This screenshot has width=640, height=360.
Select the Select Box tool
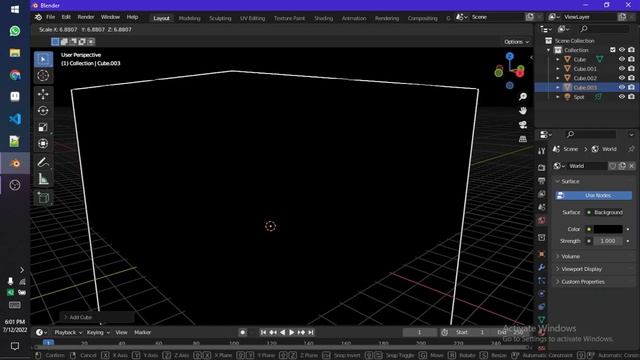tap(43, 59)
